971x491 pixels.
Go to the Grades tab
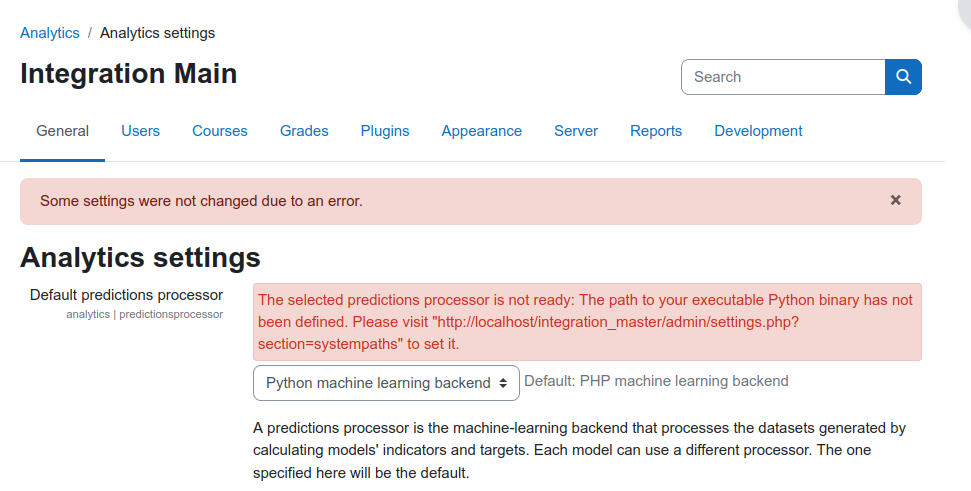(304, 131)
